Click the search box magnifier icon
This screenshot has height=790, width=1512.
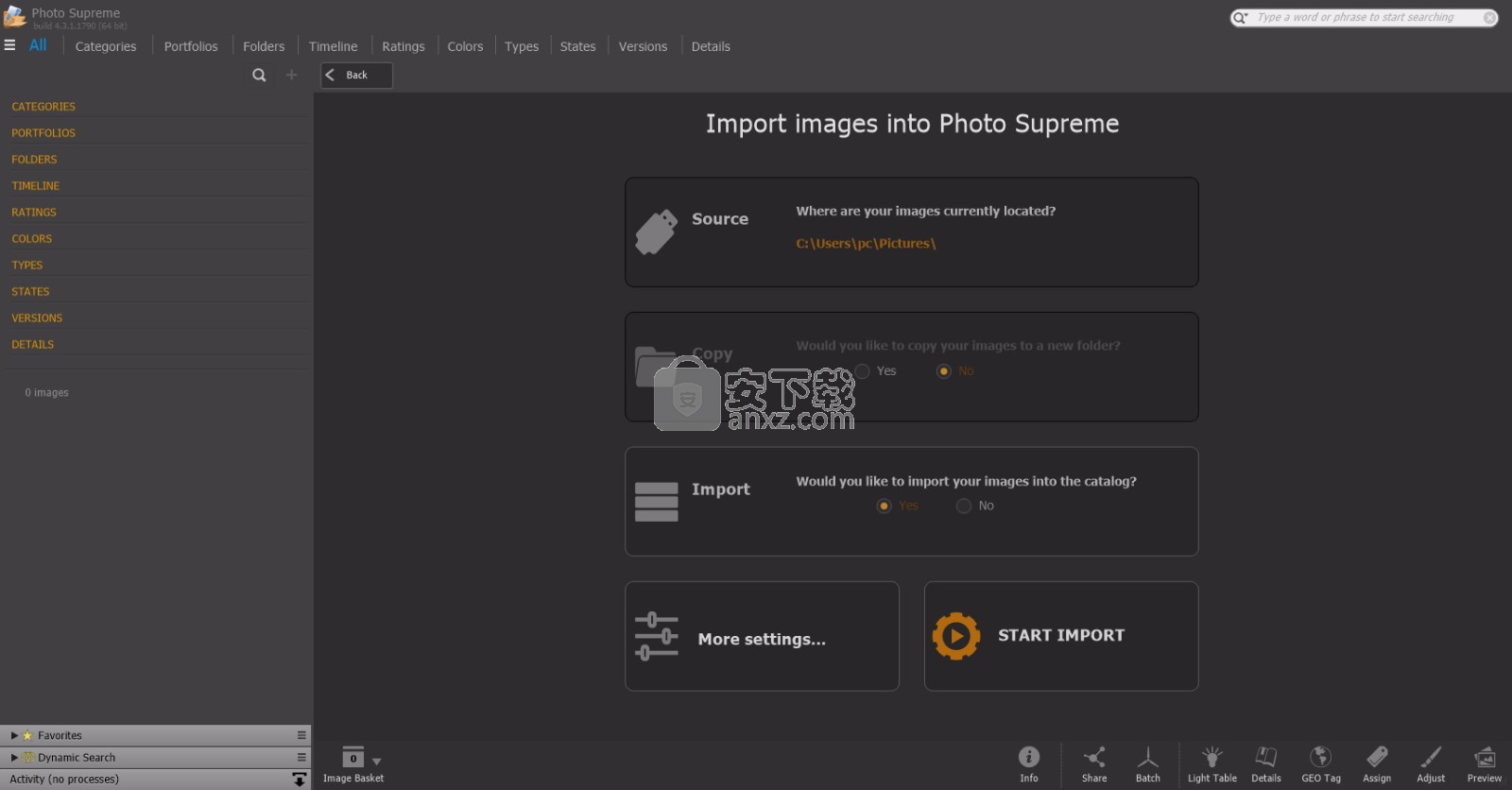(x=1240, y=18)
